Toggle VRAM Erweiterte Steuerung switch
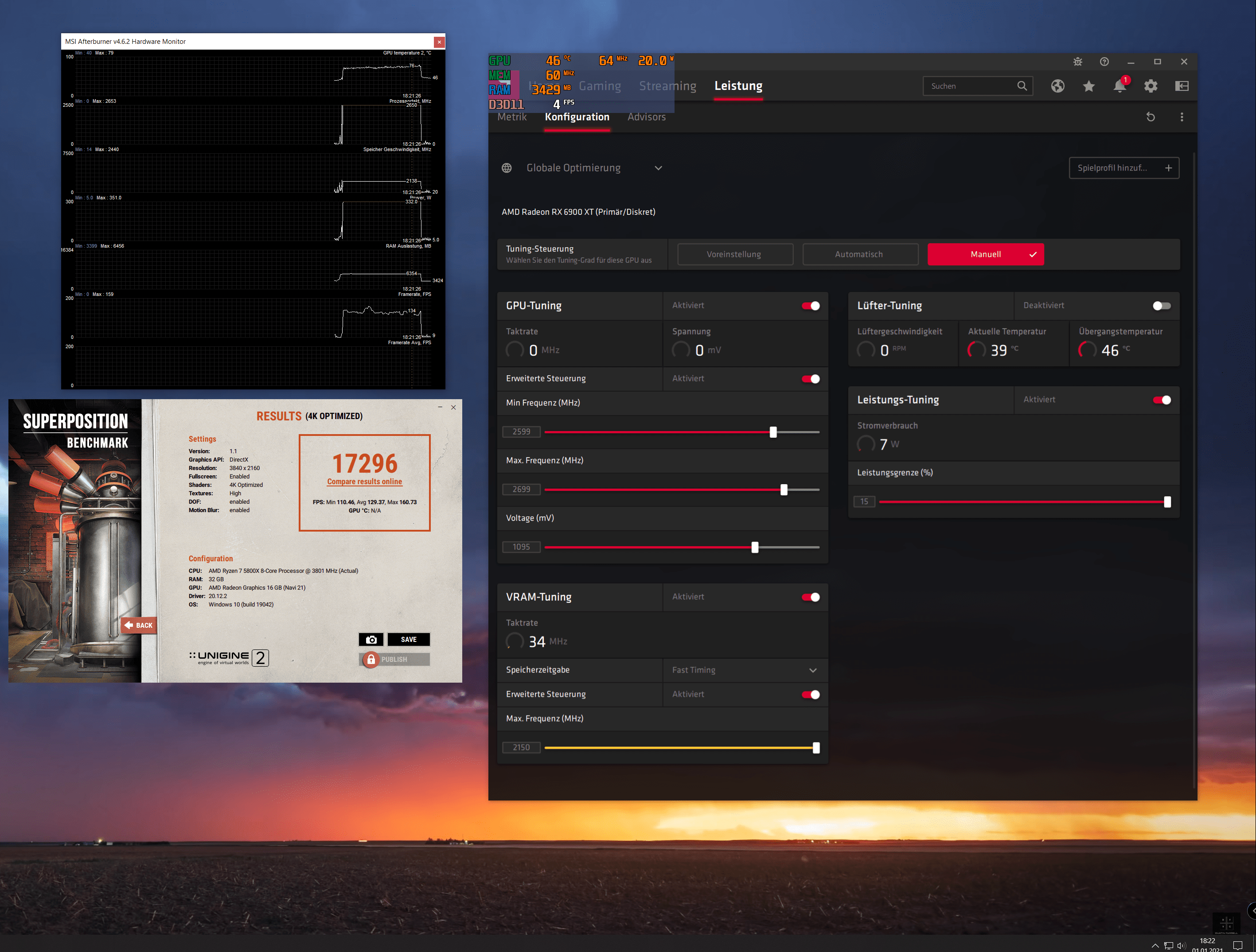Image resolution: width=1256 pixels, height=952 pixels. point(810,695)
